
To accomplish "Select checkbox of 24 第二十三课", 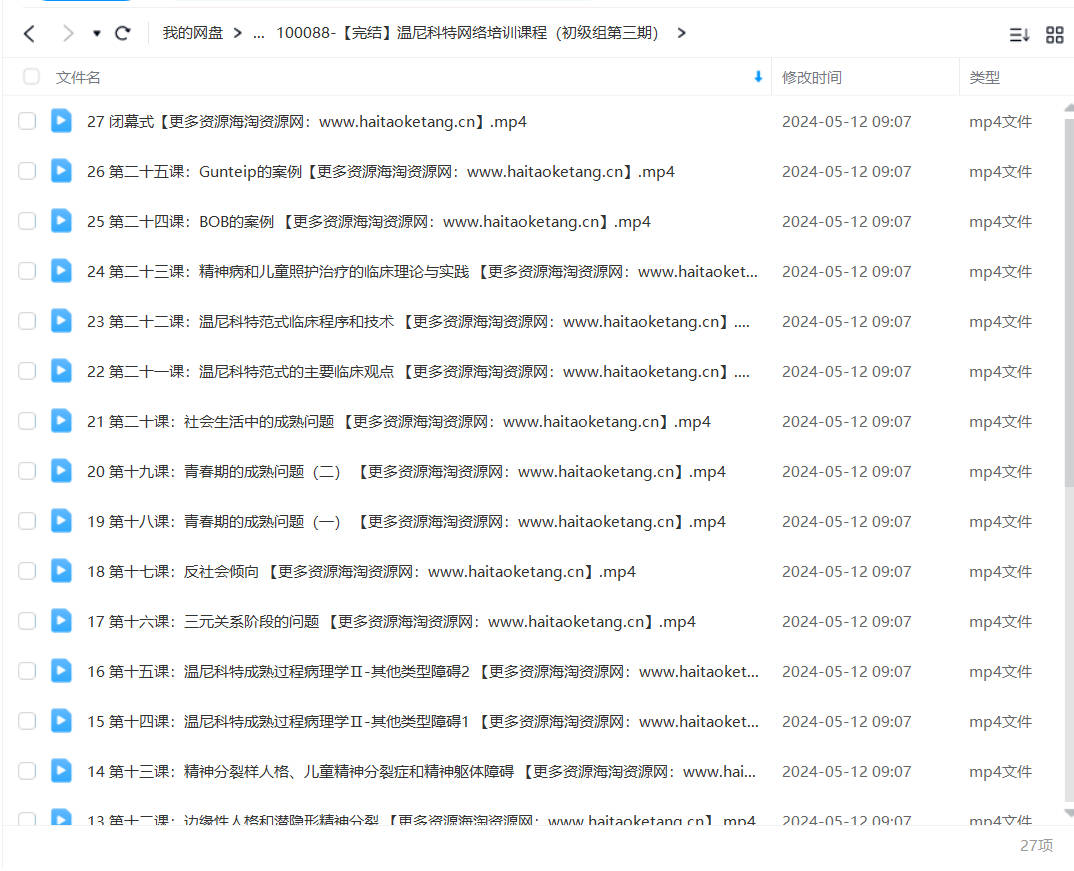I will tap(27, 271).
